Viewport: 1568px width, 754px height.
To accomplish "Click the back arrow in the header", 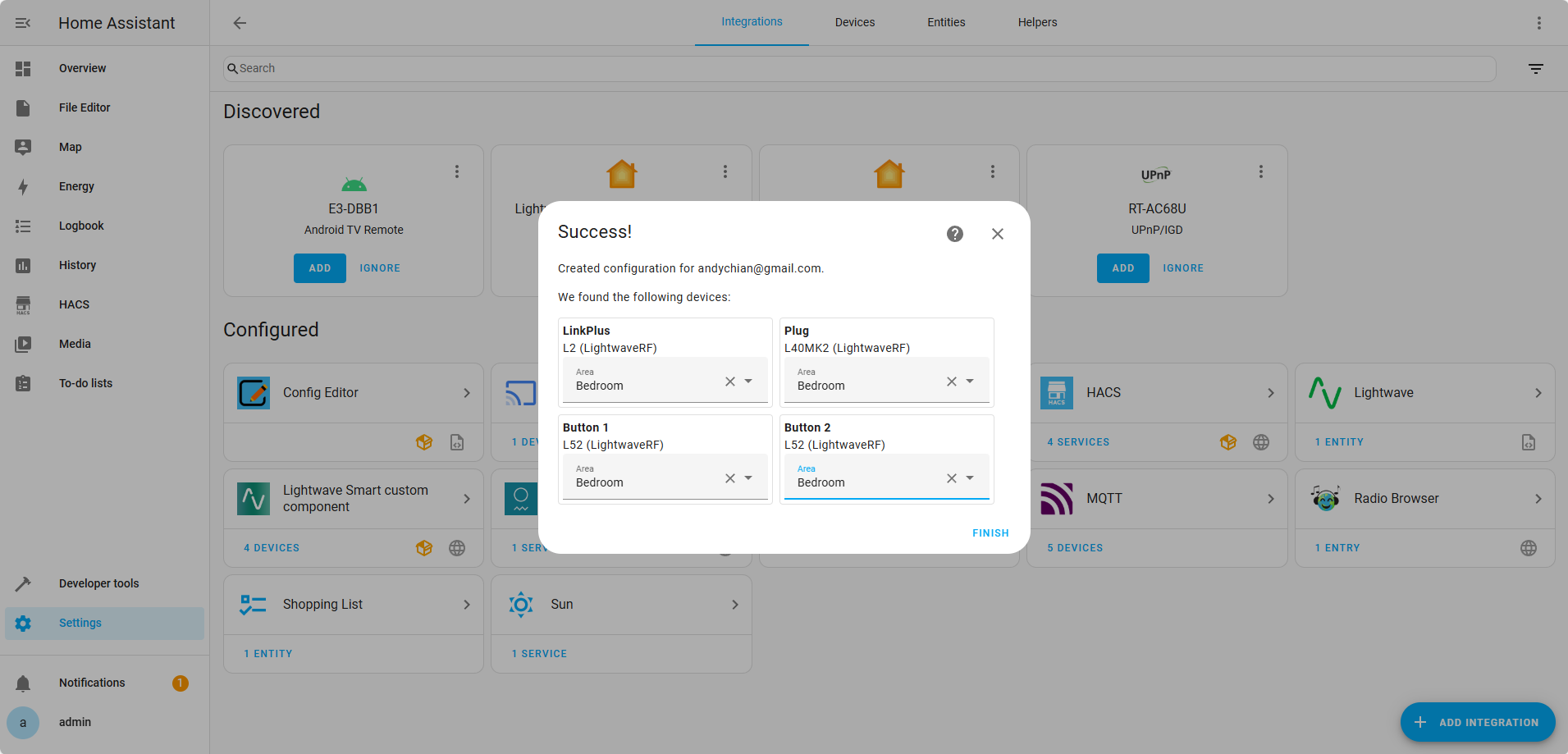I will (240, 23).
